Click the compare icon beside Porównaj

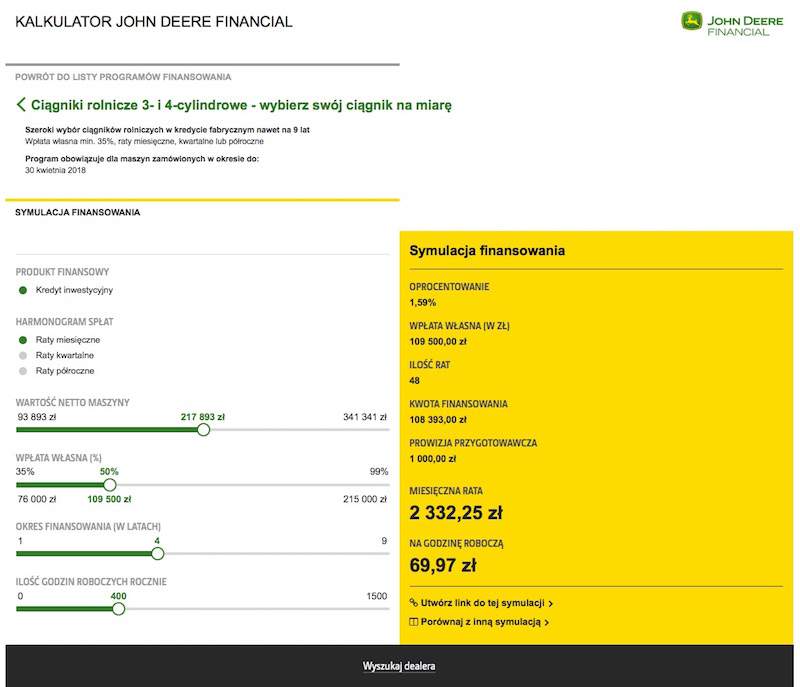(x=413, y=622)
